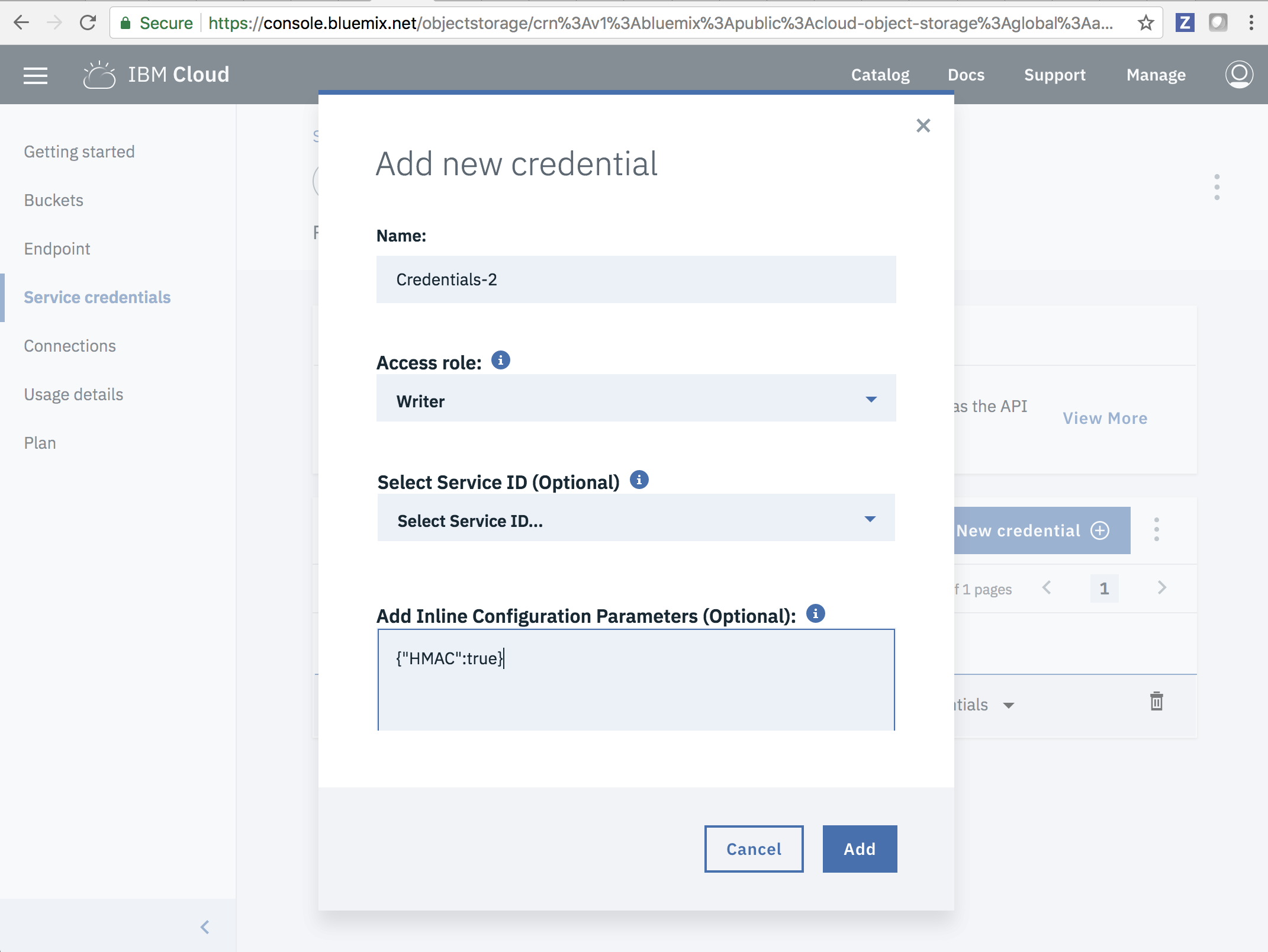Click the Inline Configuration Parameters info icon
The height and width of the screenshot is (952, 1268).
(x=815, y=613)
